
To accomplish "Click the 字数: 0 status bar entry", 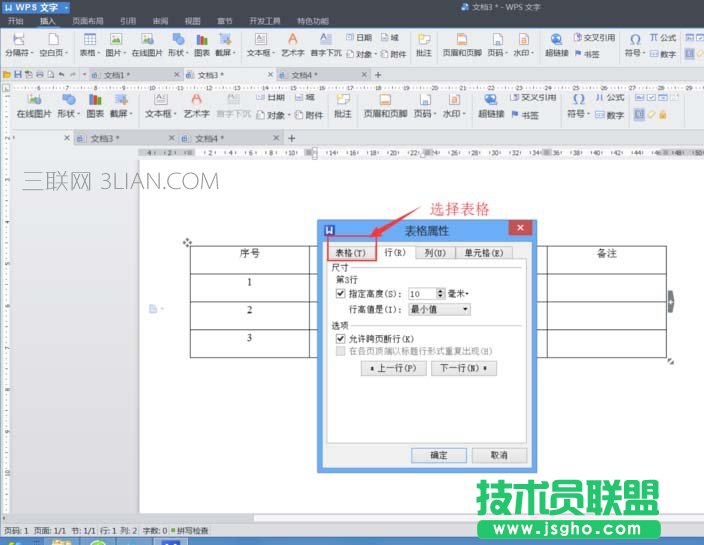I will click(155, 531).
